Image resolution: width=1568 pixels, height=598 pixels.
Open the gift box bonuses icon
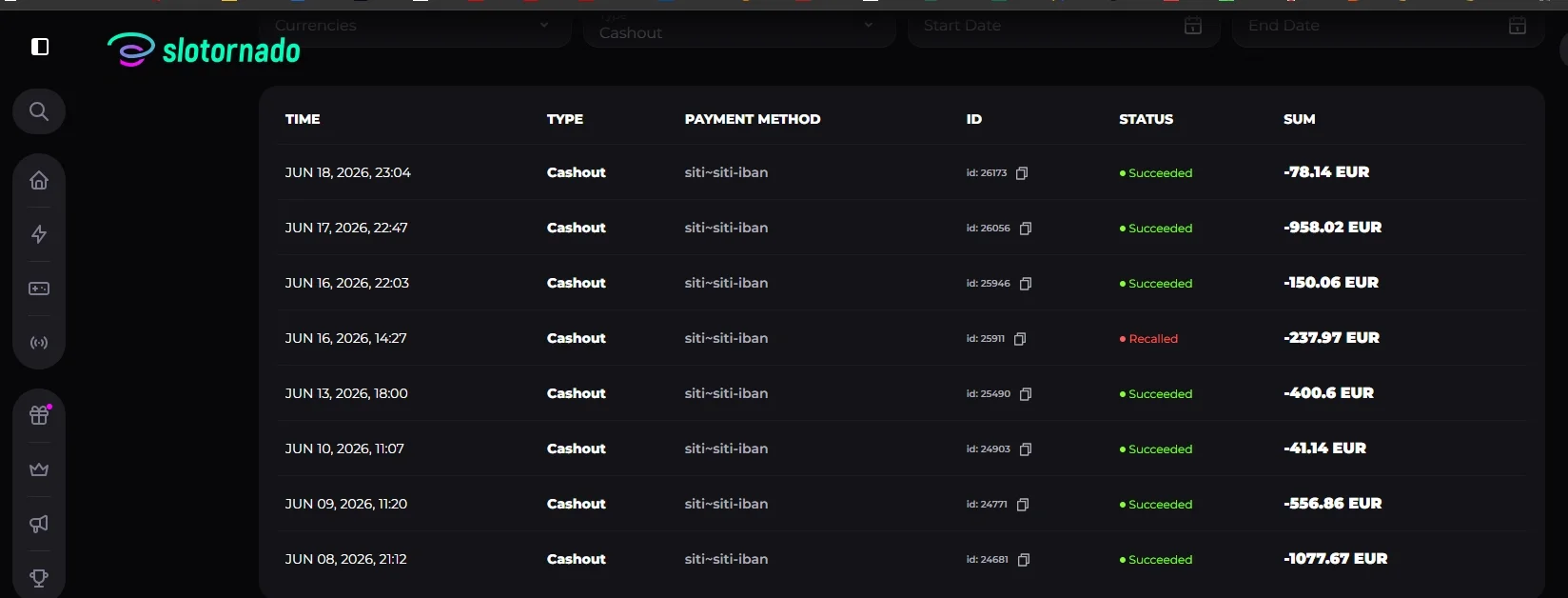tap(39, 414)
